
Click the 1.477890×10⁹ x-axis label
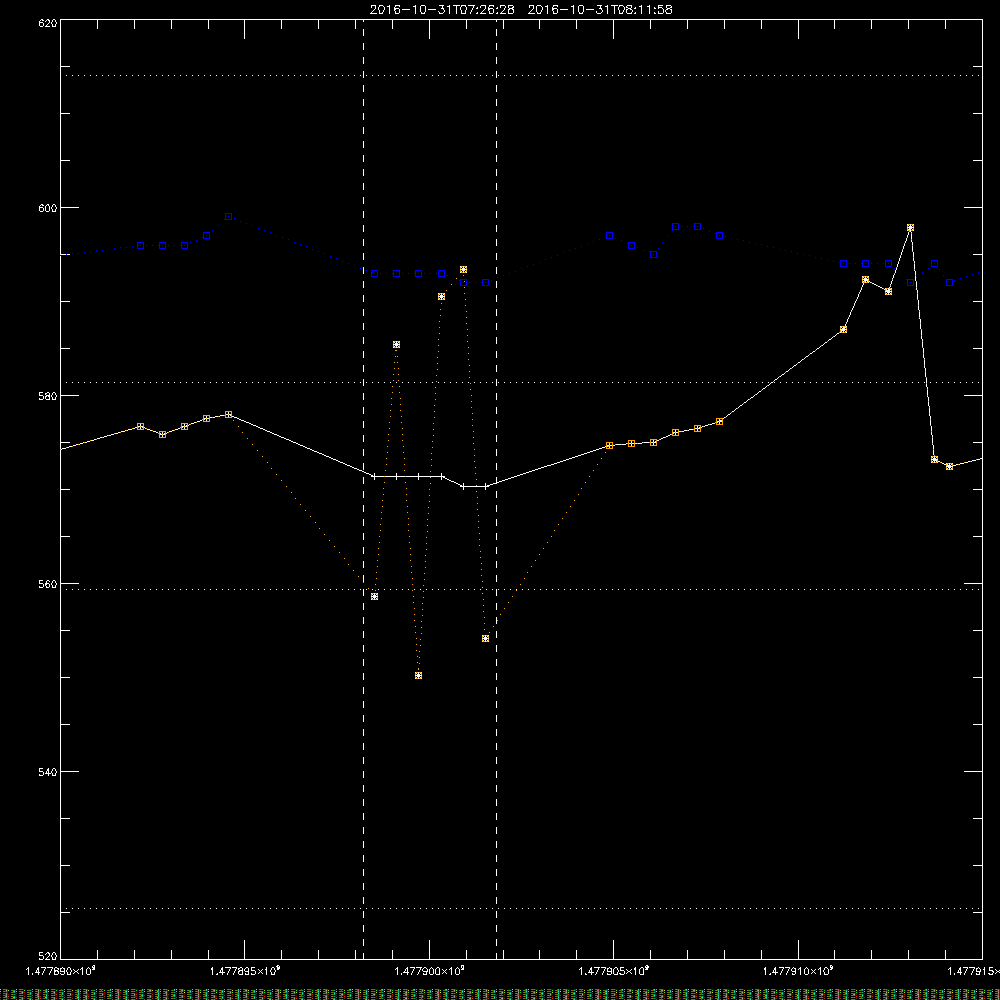tap(60, 971)
